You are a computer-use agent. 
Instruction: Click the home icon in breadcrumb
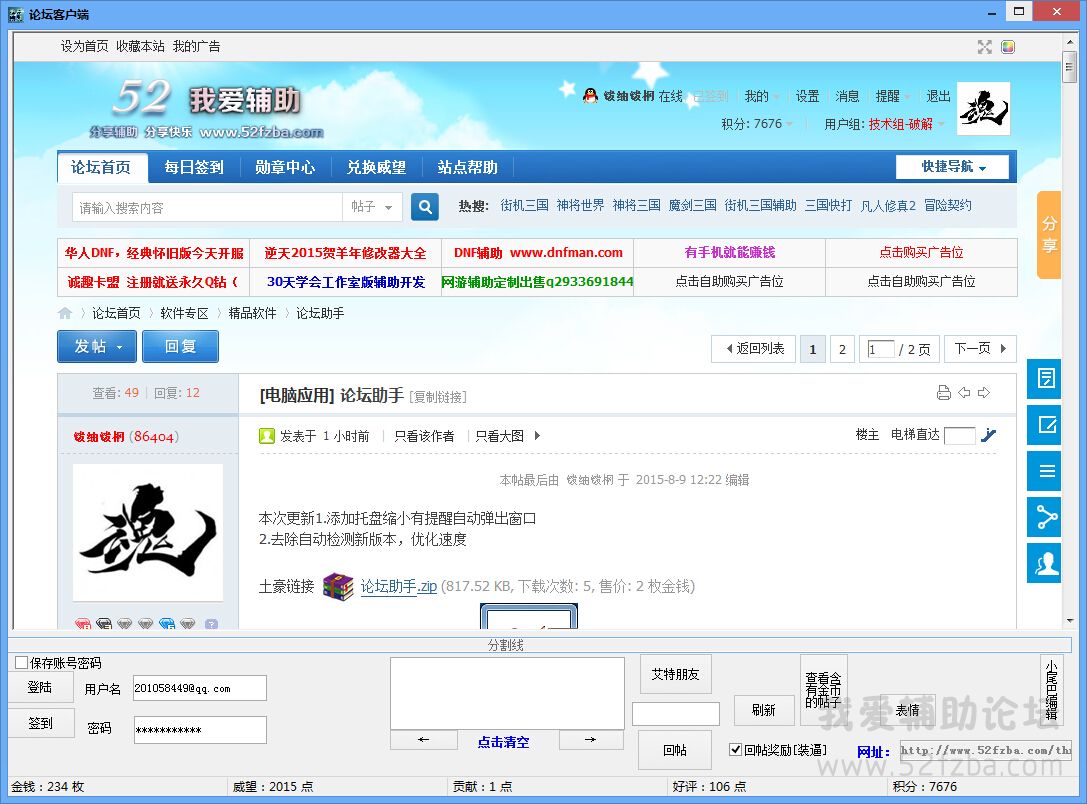click(66, 314)
